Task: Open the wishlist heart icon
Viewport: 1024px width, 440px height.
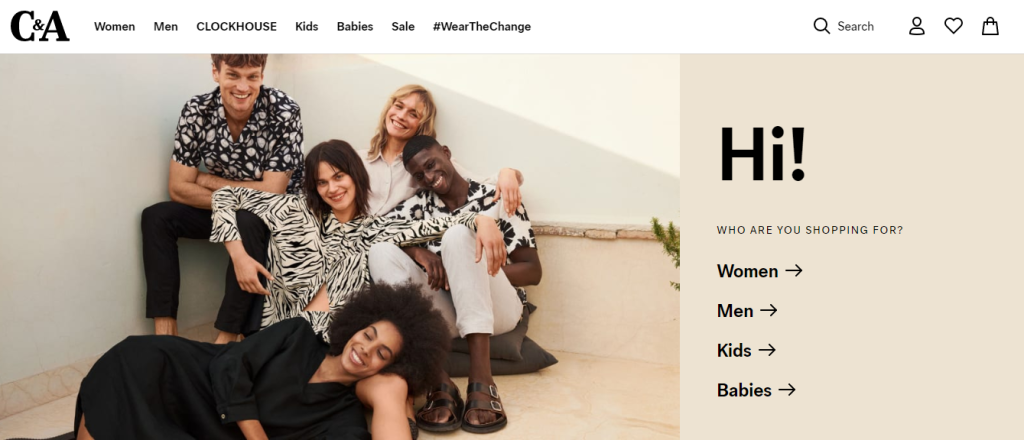Action: (953, 26)
